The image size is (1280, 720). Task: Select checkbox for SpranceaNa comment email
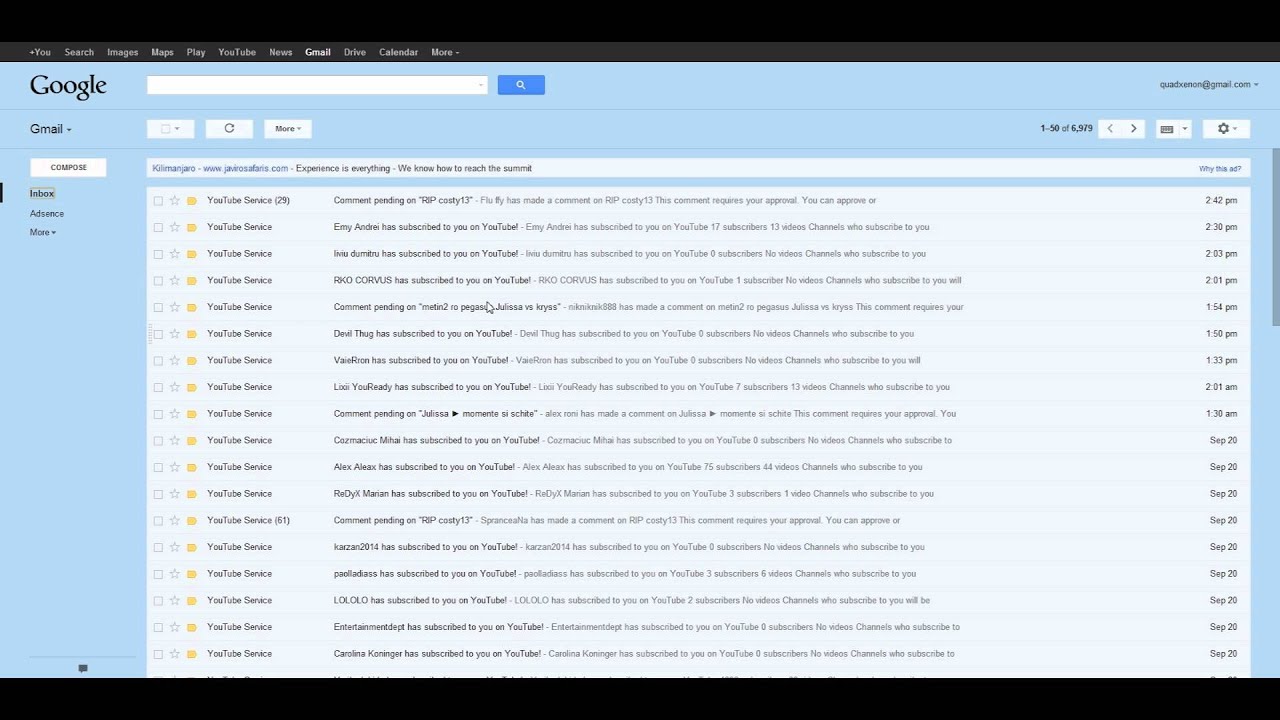tap(158, 521)
